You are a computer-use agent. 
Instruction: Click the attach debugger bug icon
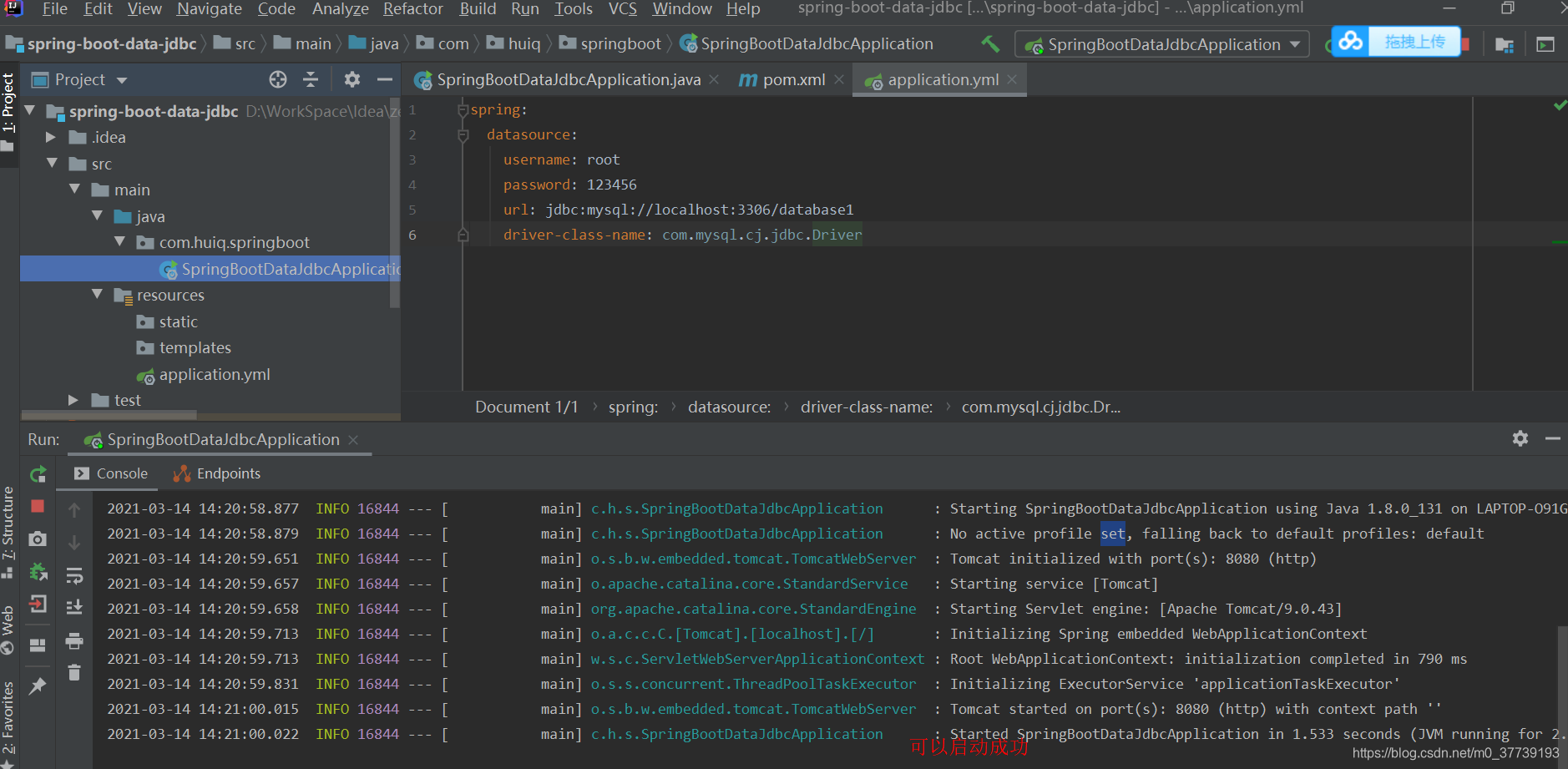tap(38, 572)
